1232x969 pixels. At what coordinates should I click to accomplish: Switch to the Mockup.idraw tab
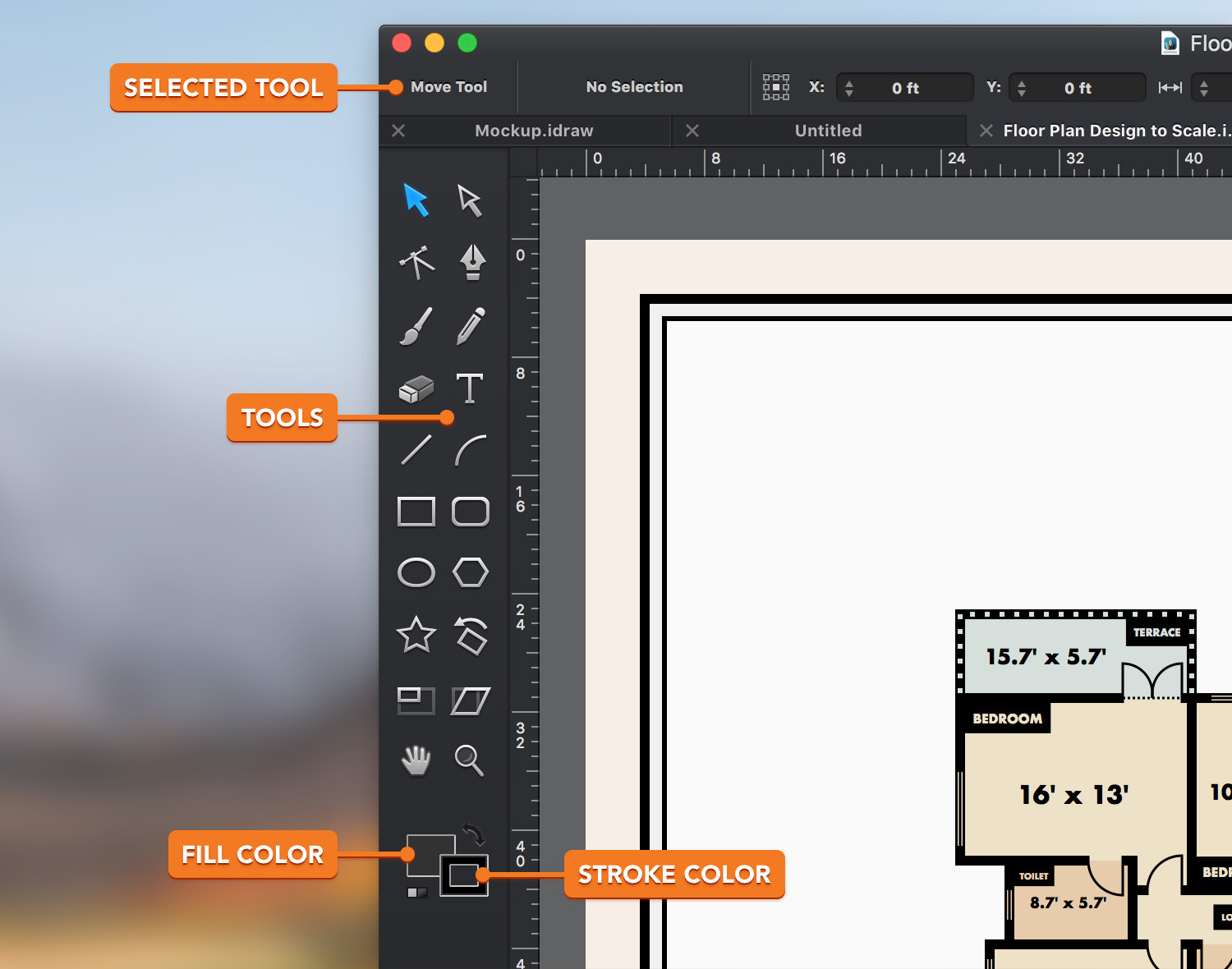tap(532, 131)
